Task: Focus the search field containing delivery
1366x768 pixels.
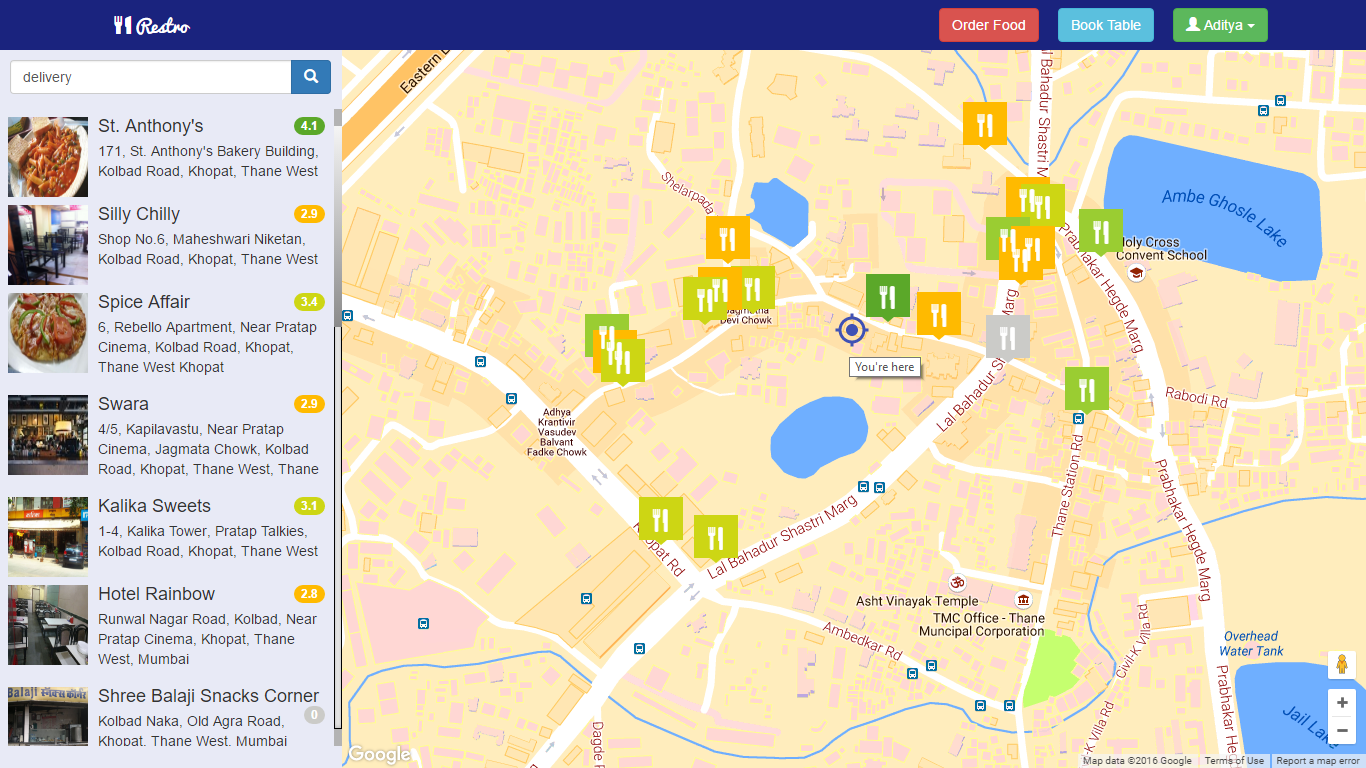Action: pyautogui.click(x=150, y=76)
